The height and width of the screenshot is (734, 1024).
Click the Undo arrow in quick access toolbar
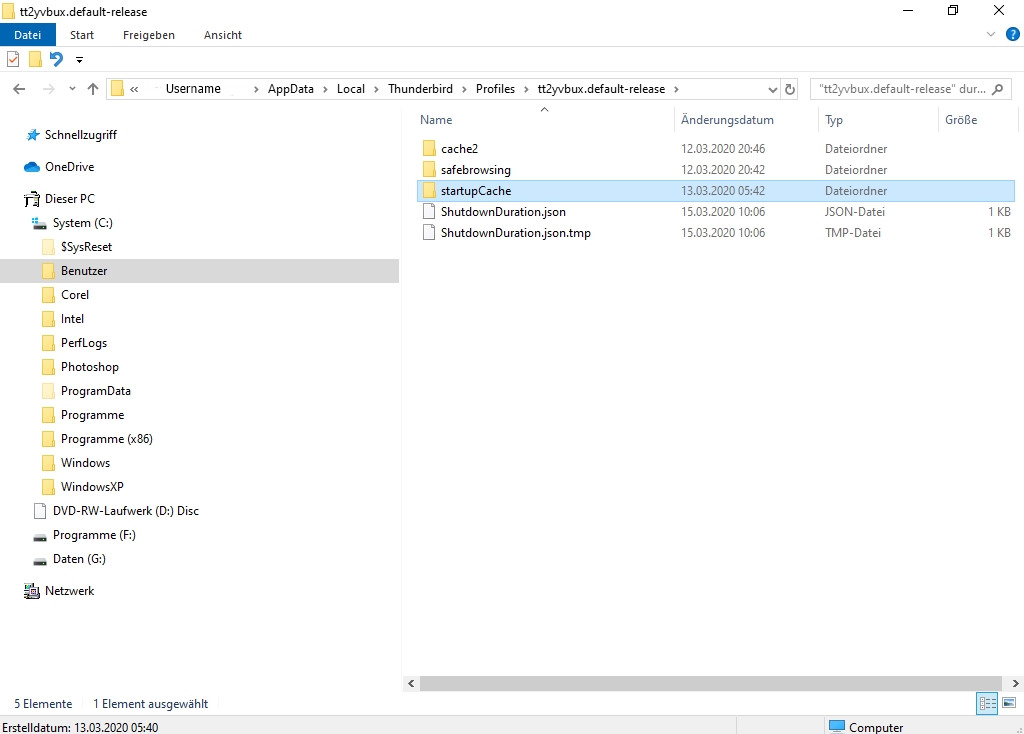pos(57,59)
